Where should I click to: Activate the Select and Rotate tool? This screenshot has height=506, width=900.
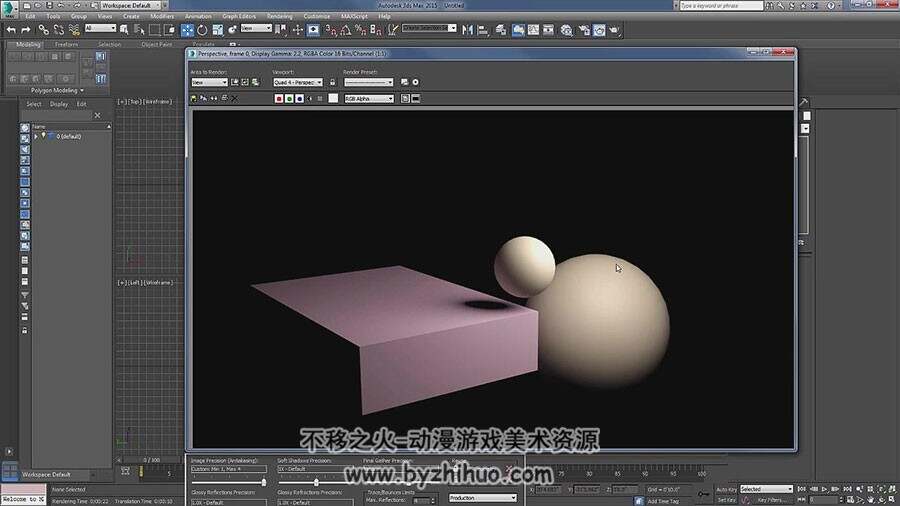[x=202, y=30]
